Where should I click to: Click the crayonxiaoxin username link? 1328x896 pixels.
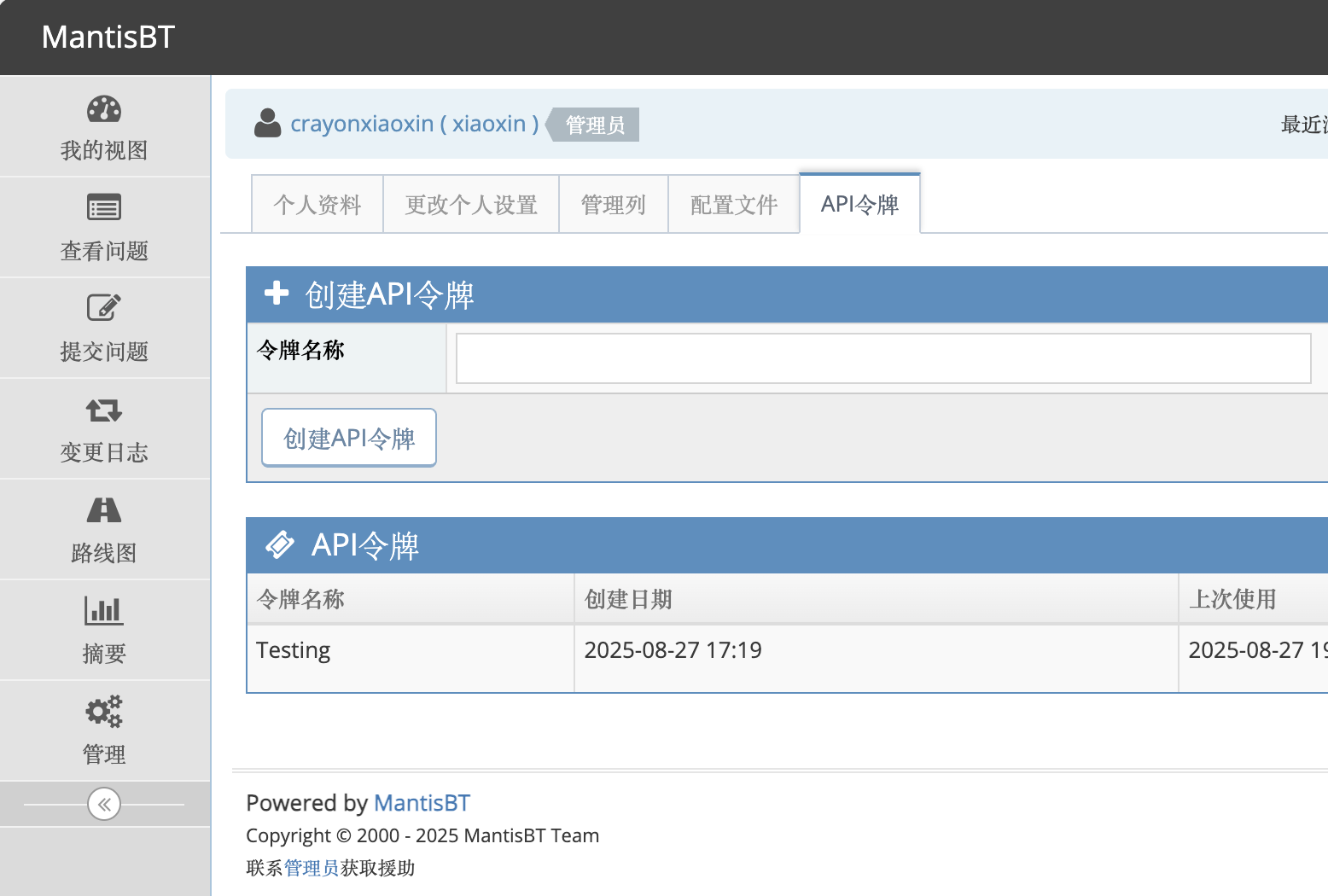[414, 124]
